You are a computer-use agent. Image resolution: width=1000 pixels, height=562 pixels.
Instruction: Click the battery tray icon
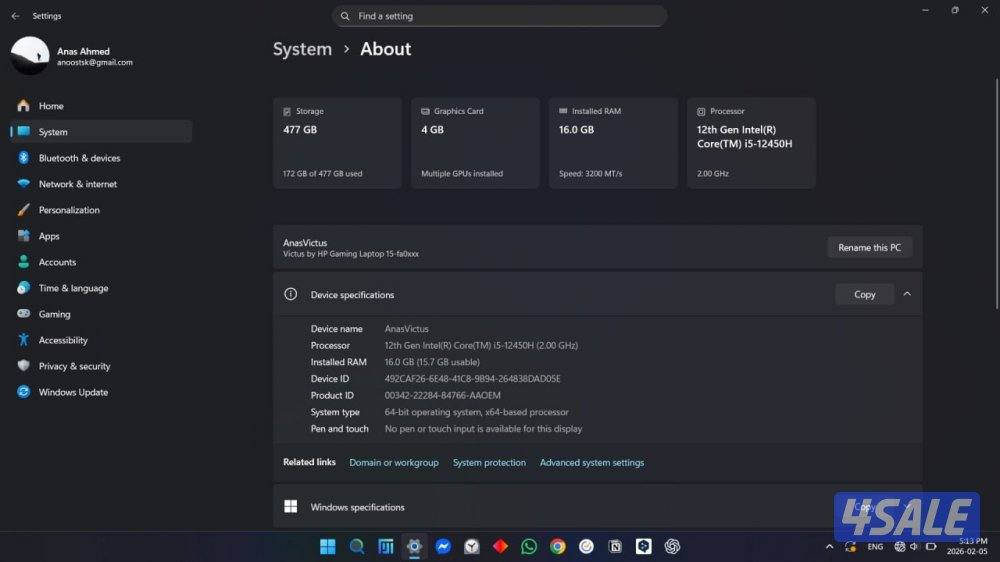931,547
